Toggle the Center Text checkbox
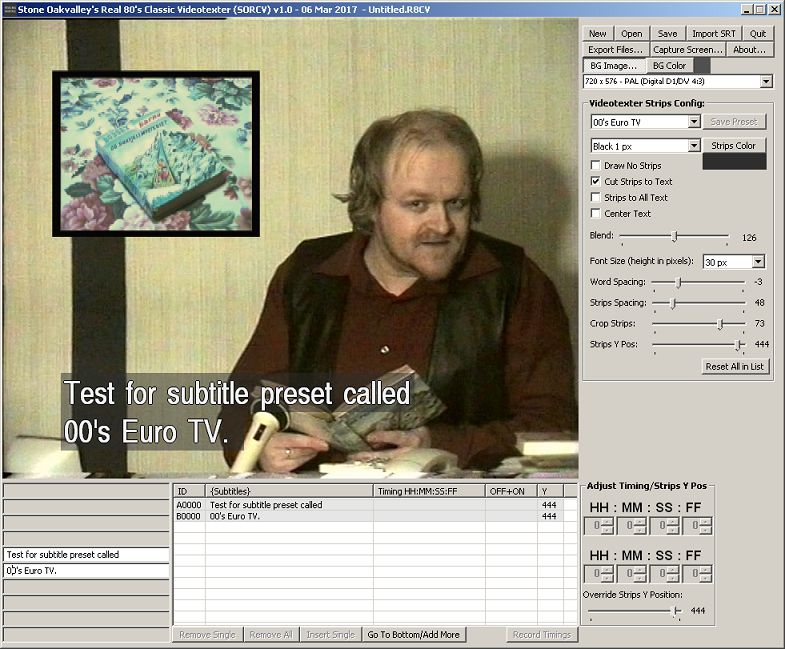785x649 pixels. (597, 214)
